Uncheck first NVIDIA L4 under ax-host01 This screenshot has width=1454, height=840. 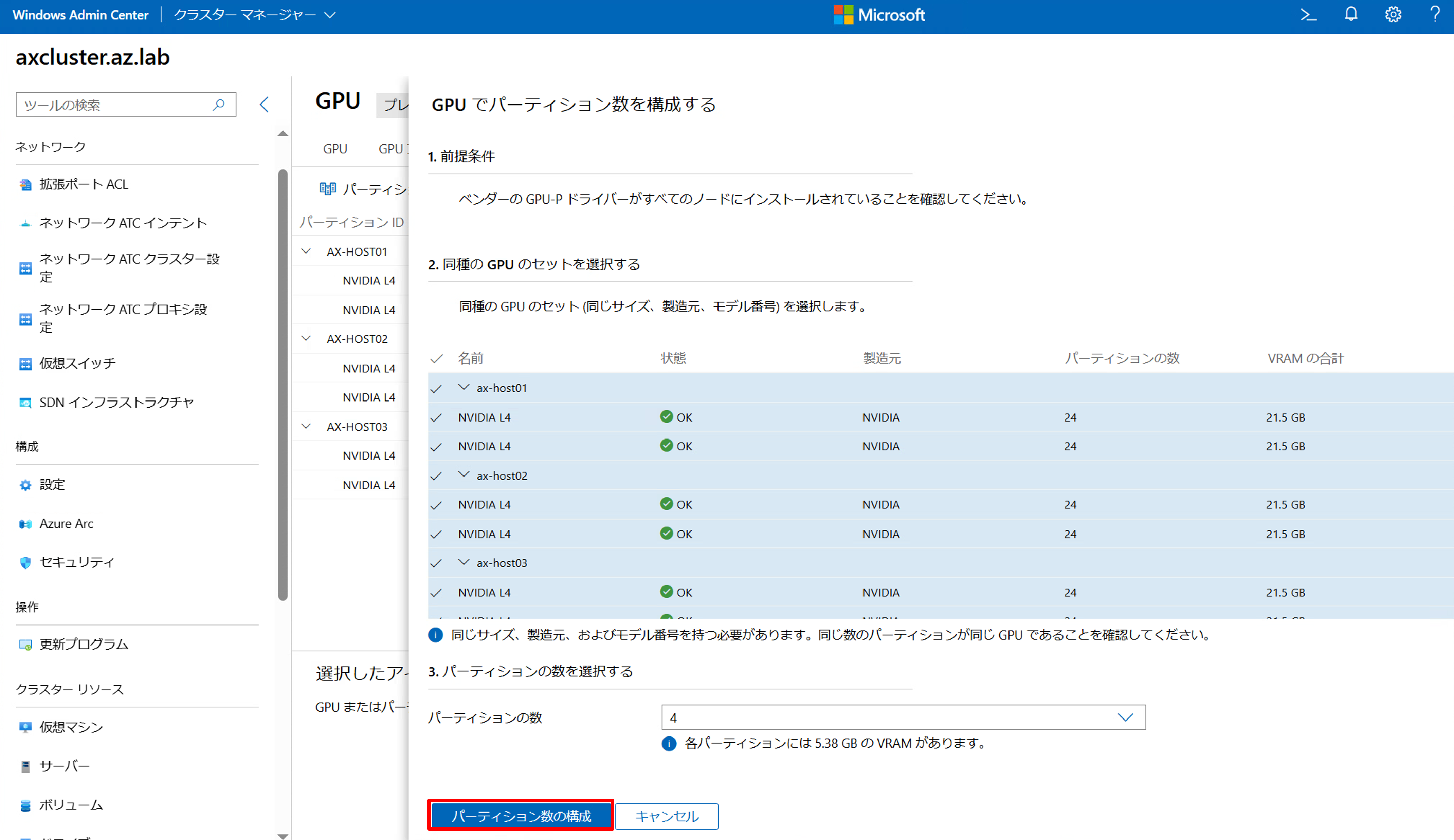pos(436,418)
